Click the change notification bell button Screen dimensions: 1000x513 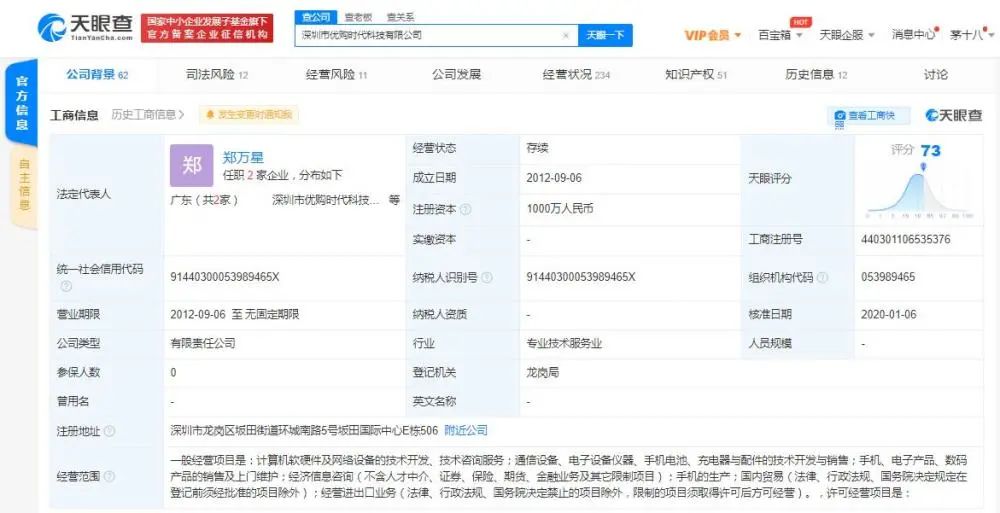point(248,115)
